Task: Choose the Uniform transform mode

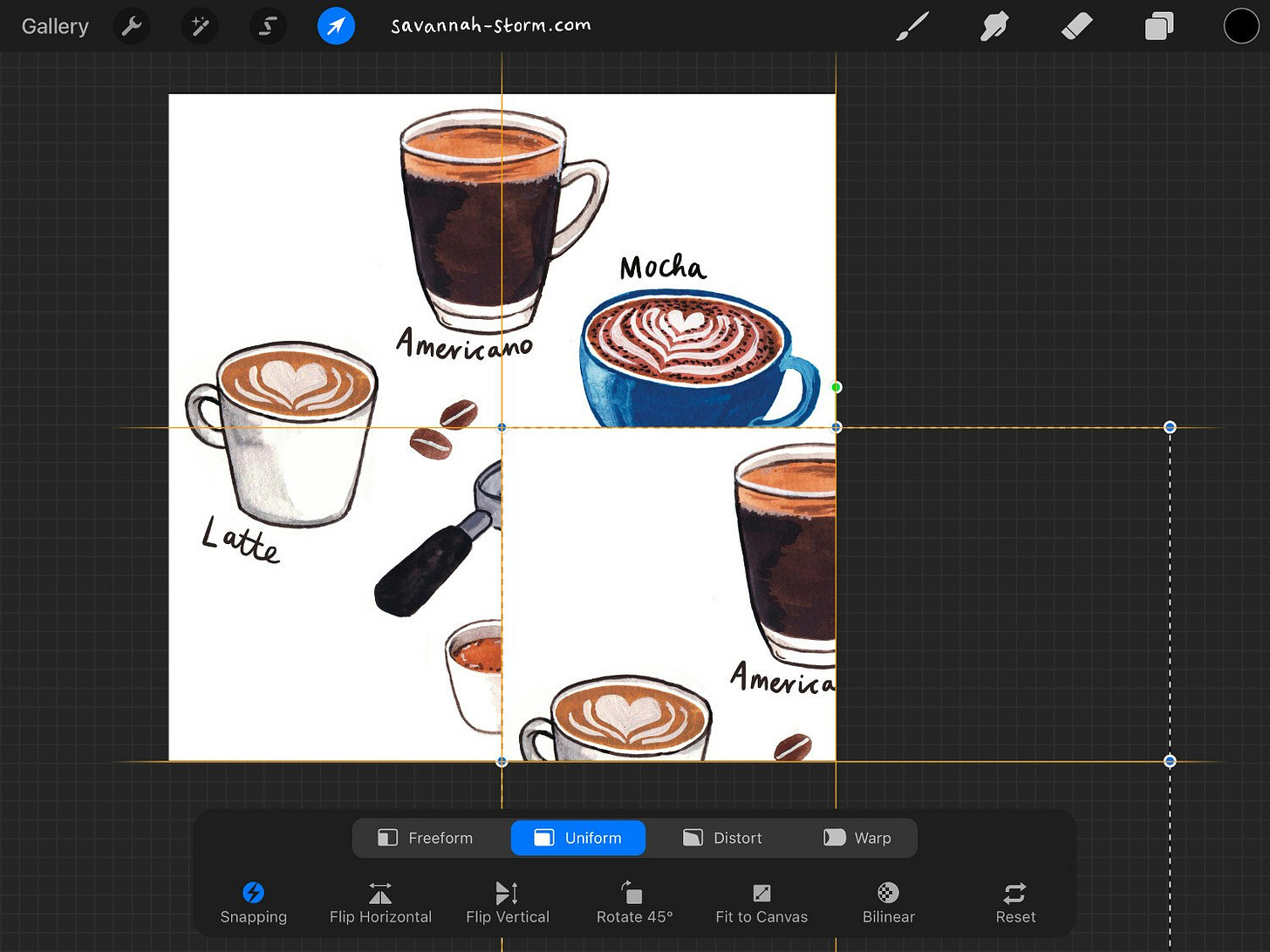Action: (x=577, y=838)
